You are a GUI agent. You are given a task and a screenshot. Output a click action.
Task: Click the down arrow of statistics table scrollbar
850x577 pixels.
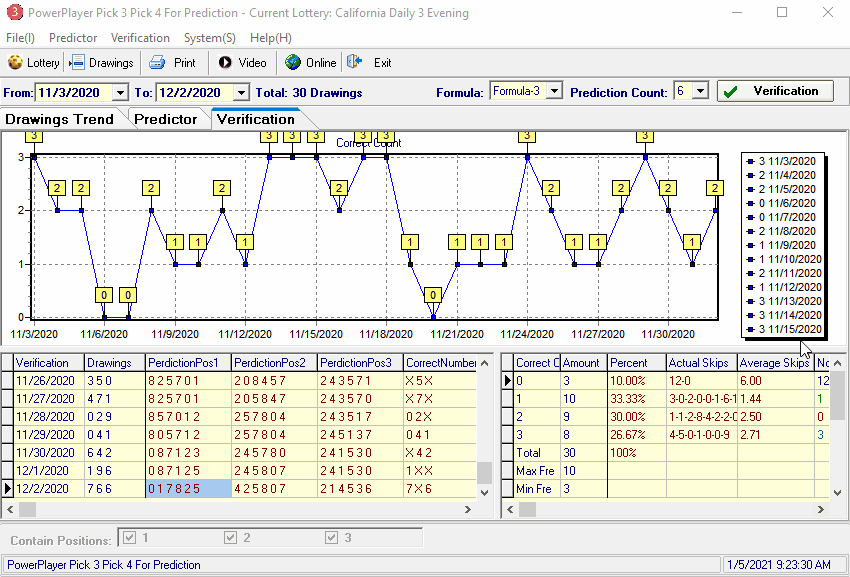point(837,492)
